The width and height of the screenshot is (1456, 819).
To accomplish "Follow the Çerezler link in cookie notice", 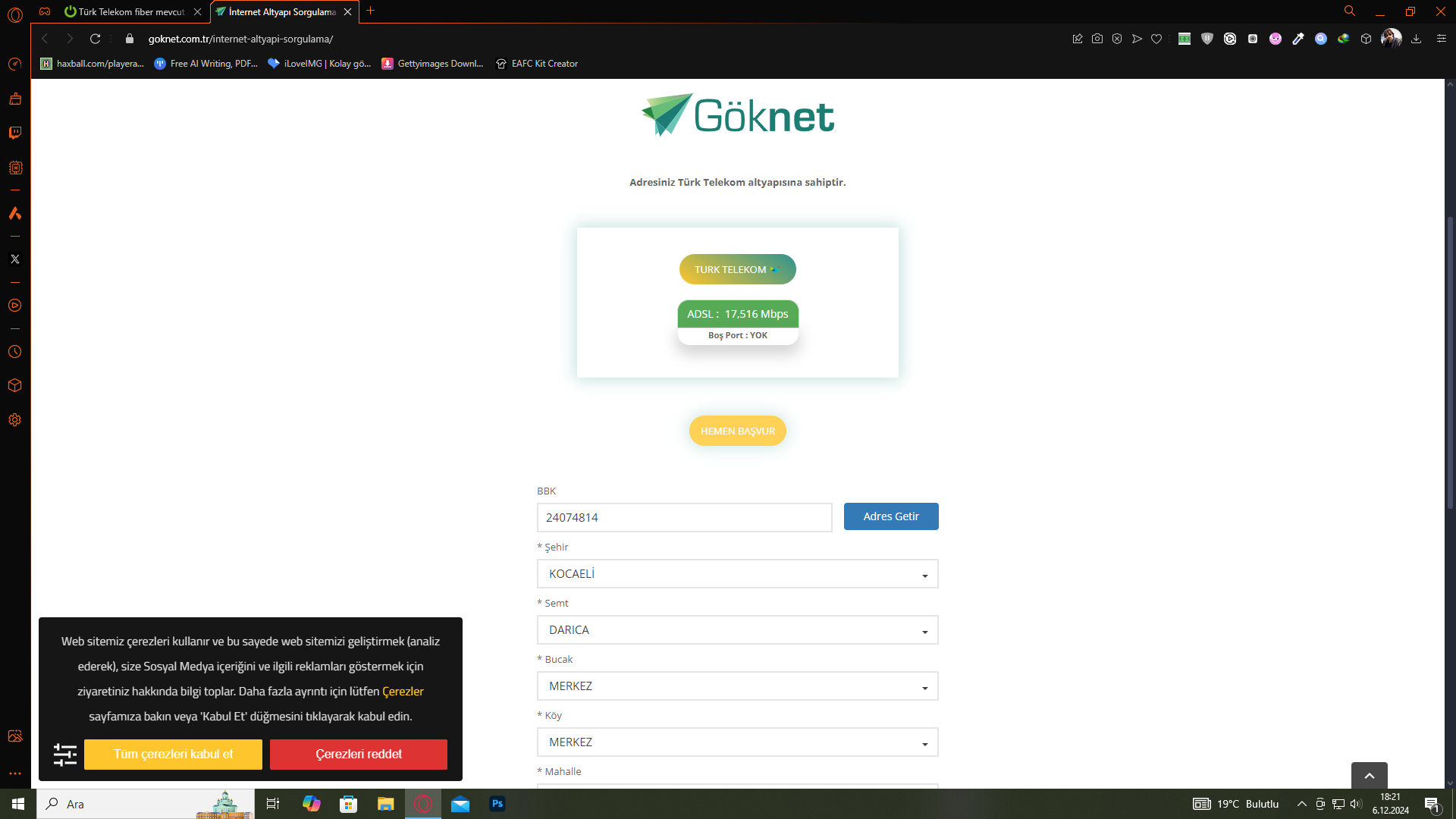I will (403, 692).
